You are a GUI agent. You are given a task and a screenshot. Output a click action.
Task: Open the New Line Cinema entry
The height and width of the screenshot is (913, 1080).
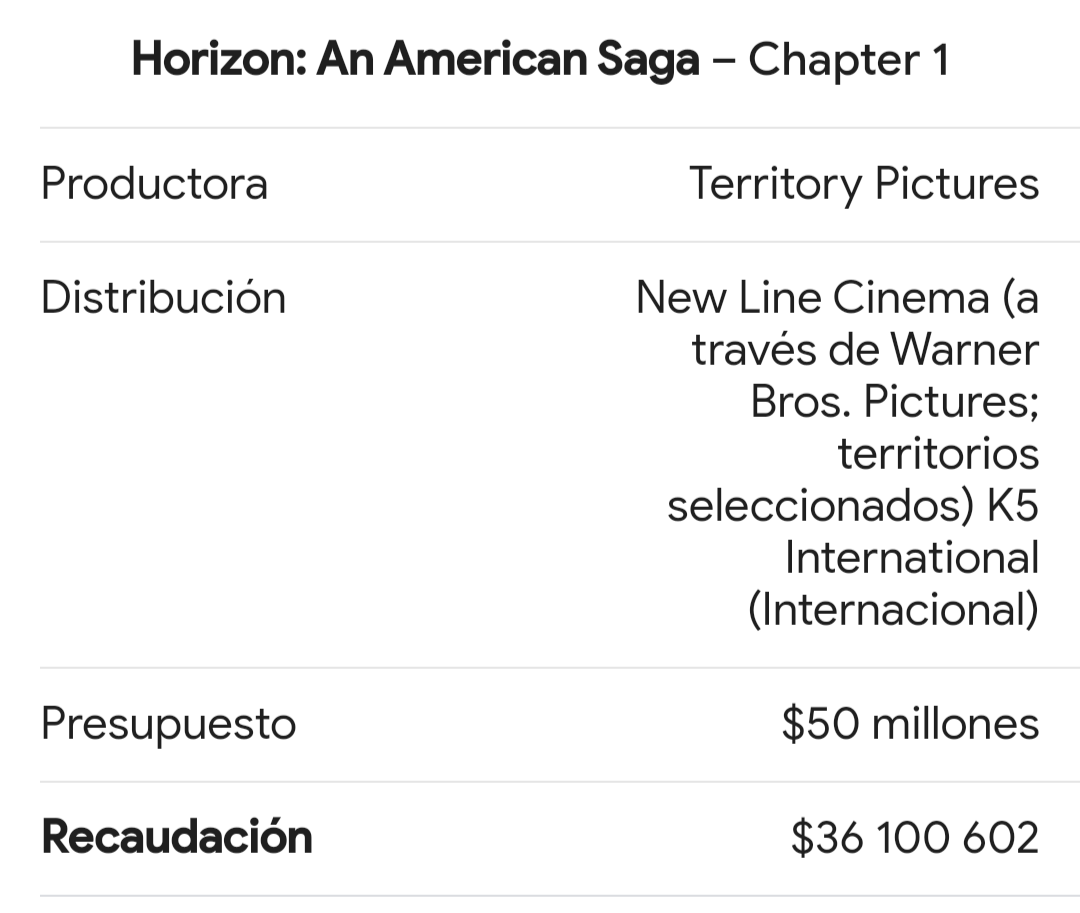813,297
